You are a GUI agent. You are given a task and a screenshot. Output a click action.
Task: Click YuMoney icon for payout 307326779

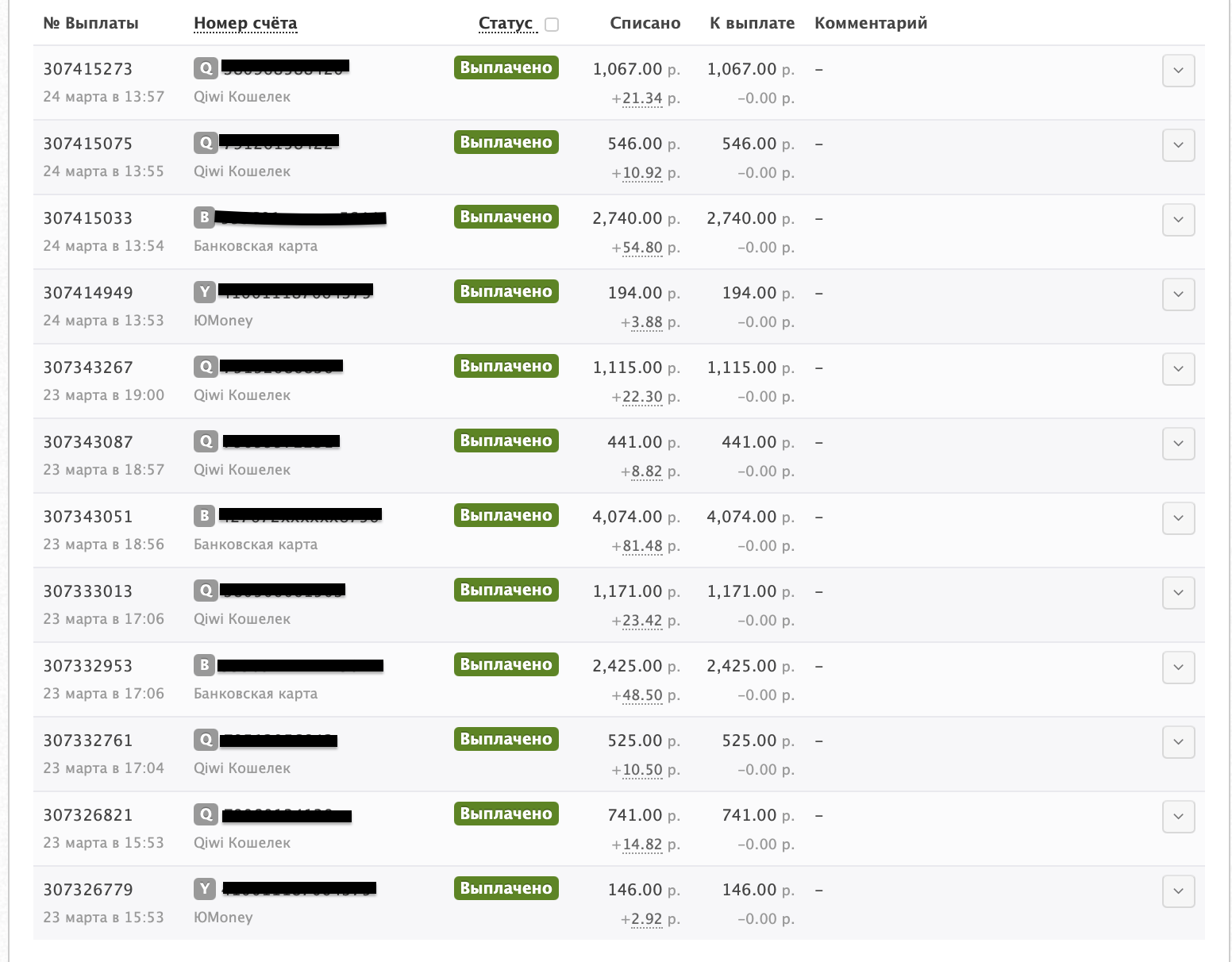pyautogui.click(x=205, y=889)
